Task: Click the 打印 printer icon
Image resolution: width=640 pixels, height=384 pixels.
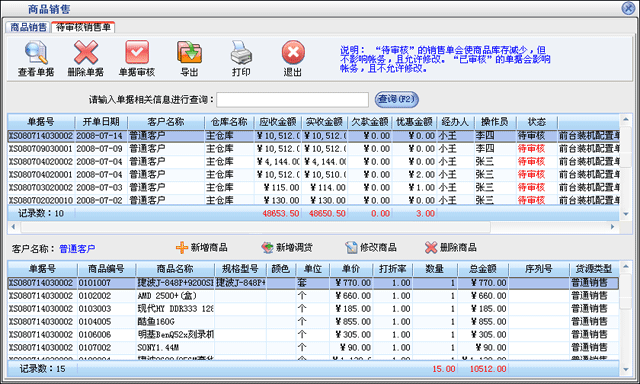Action: pyautogui.click(x=241, y=52)
